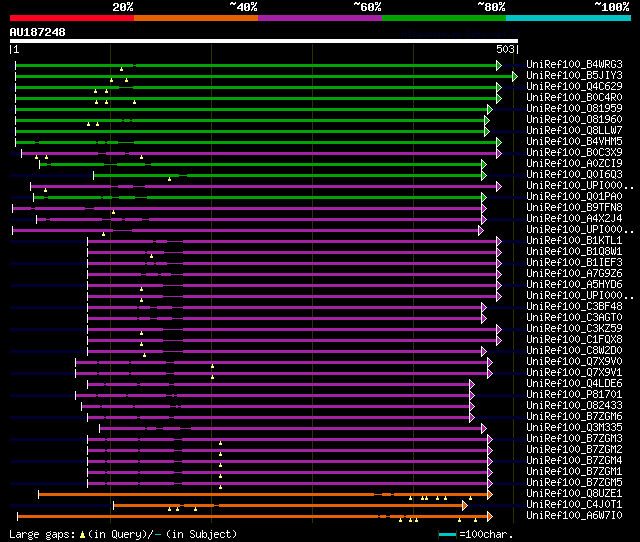Select the UniRef100_C4J0T1 label
This screenshot has height=542, width=640.
click(x=574, y=505)
